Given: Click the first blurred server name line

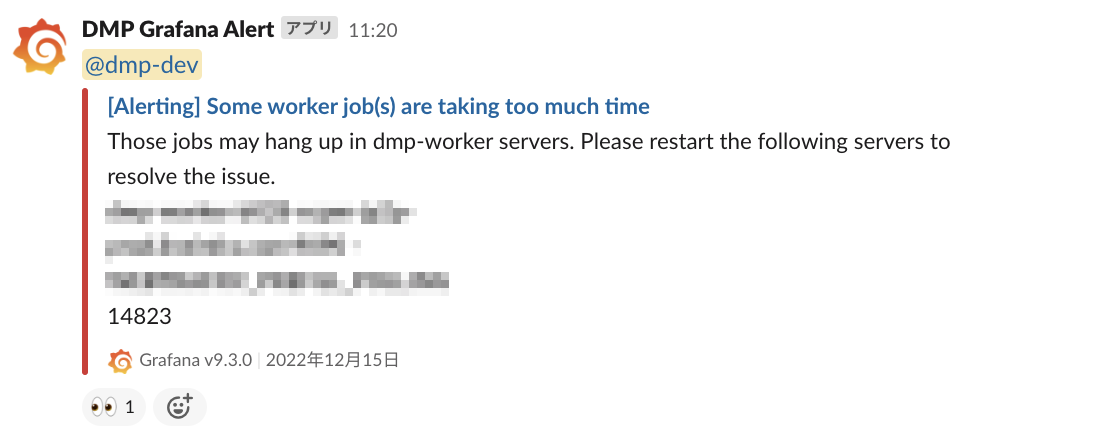Looking at the screenshot, I should [x=260, y=212].
